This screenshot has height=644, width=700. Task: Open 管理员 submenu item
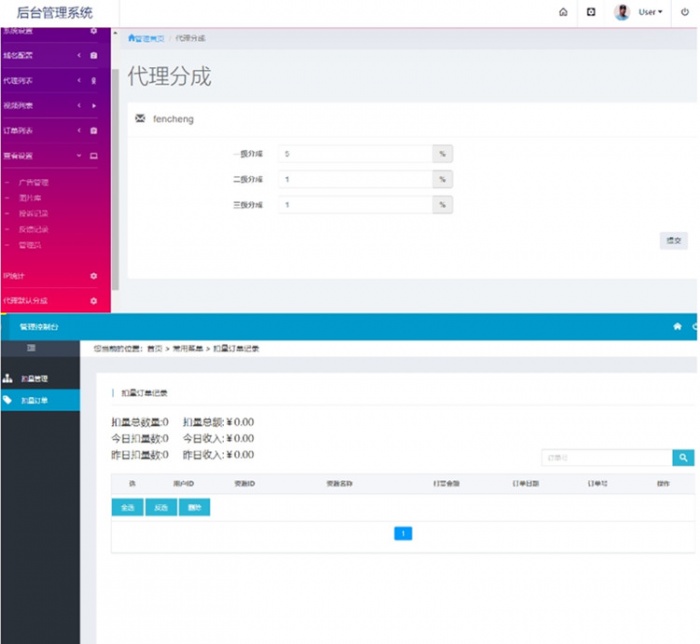(x=30, y=245)
